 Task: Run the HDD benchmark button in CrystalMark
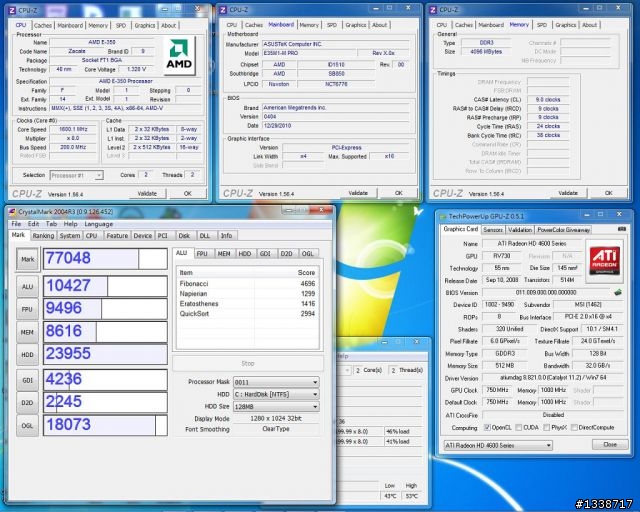tap(27, 355)
